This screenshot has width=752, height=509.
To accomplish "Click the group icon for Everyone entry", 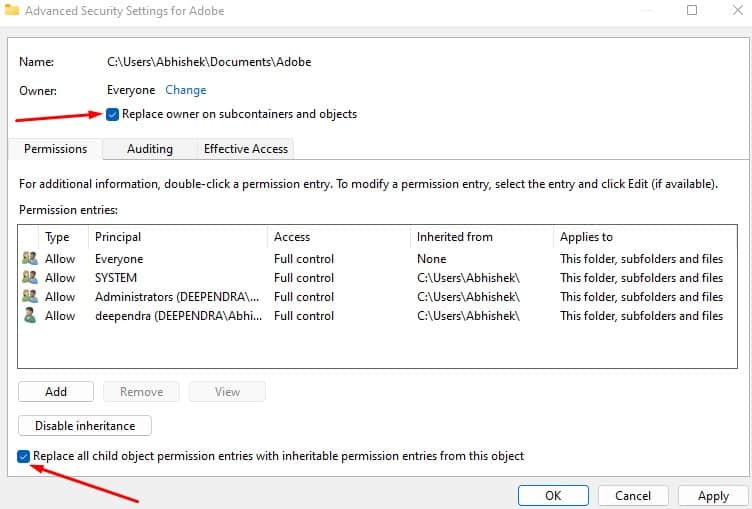I will (x=30, y=258).
